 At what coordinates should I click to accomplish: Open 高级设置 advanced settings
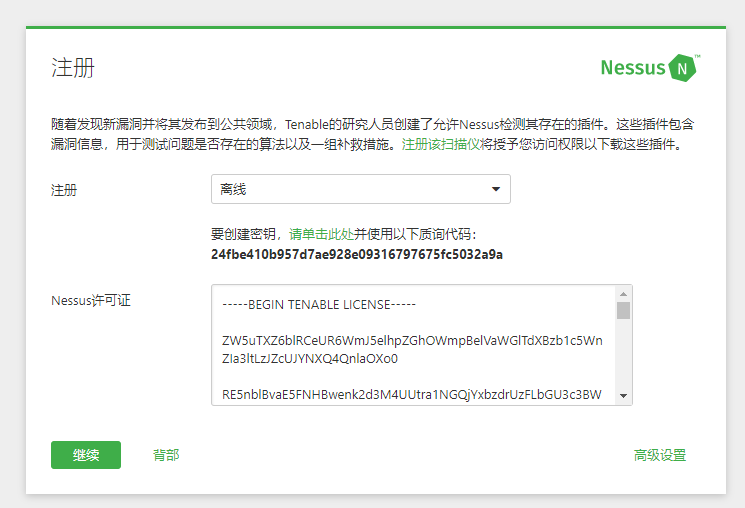(x=660, y=455)
